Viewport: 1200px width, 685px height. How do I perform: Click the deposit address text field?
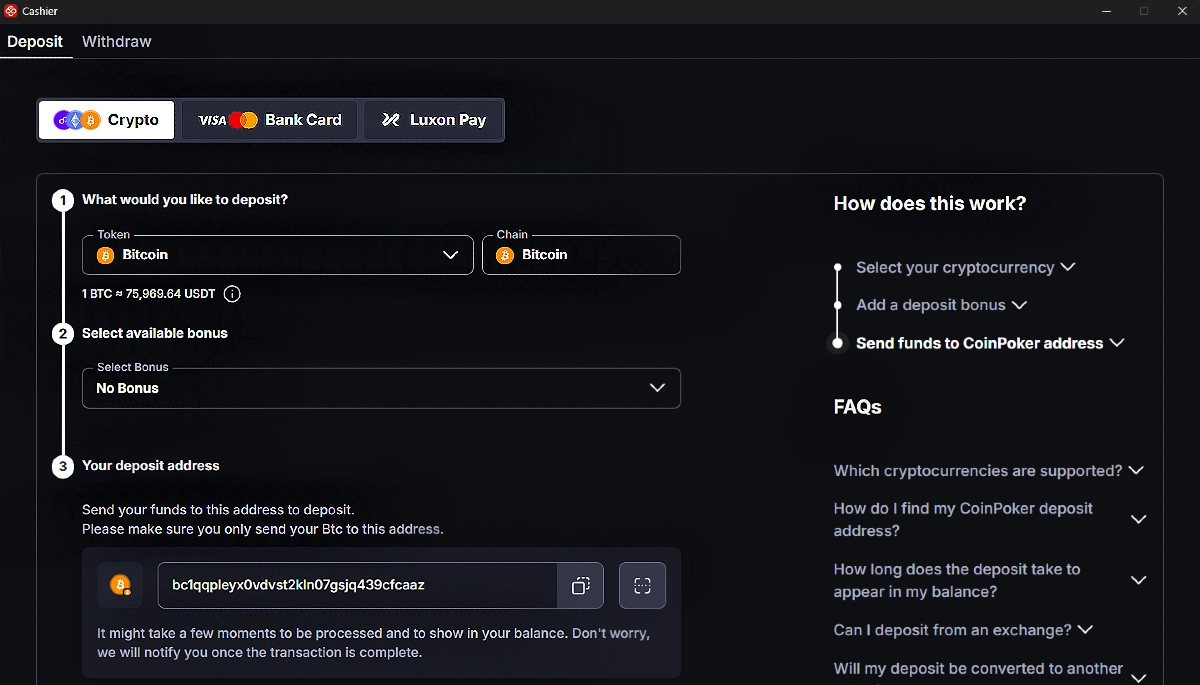[357, 586]
